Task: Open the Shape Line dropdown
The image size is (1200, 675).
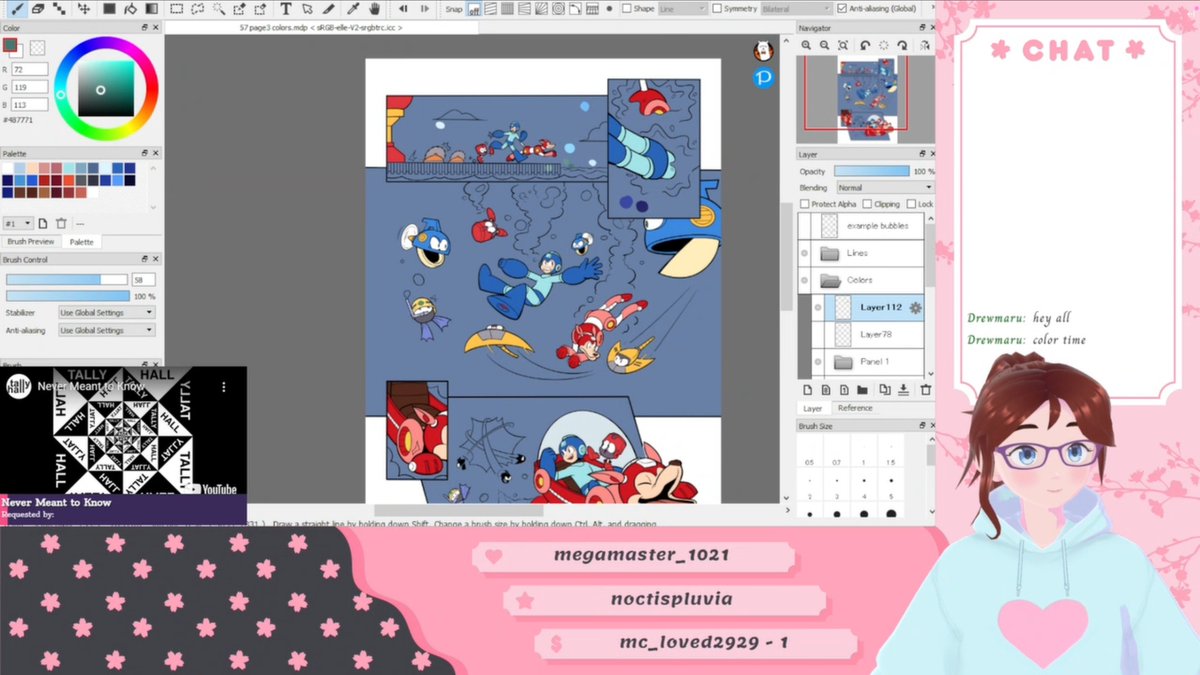Action: (681, 9)
